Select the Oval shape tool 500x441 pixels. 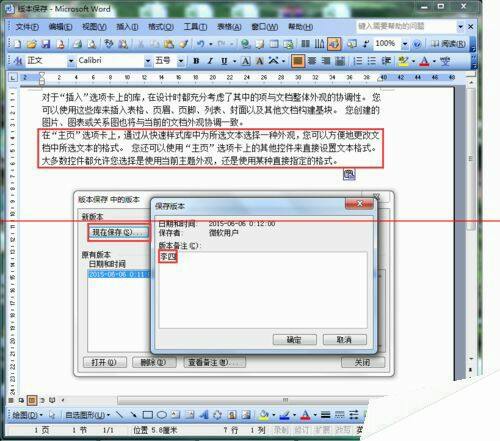[x=162, y=415]
